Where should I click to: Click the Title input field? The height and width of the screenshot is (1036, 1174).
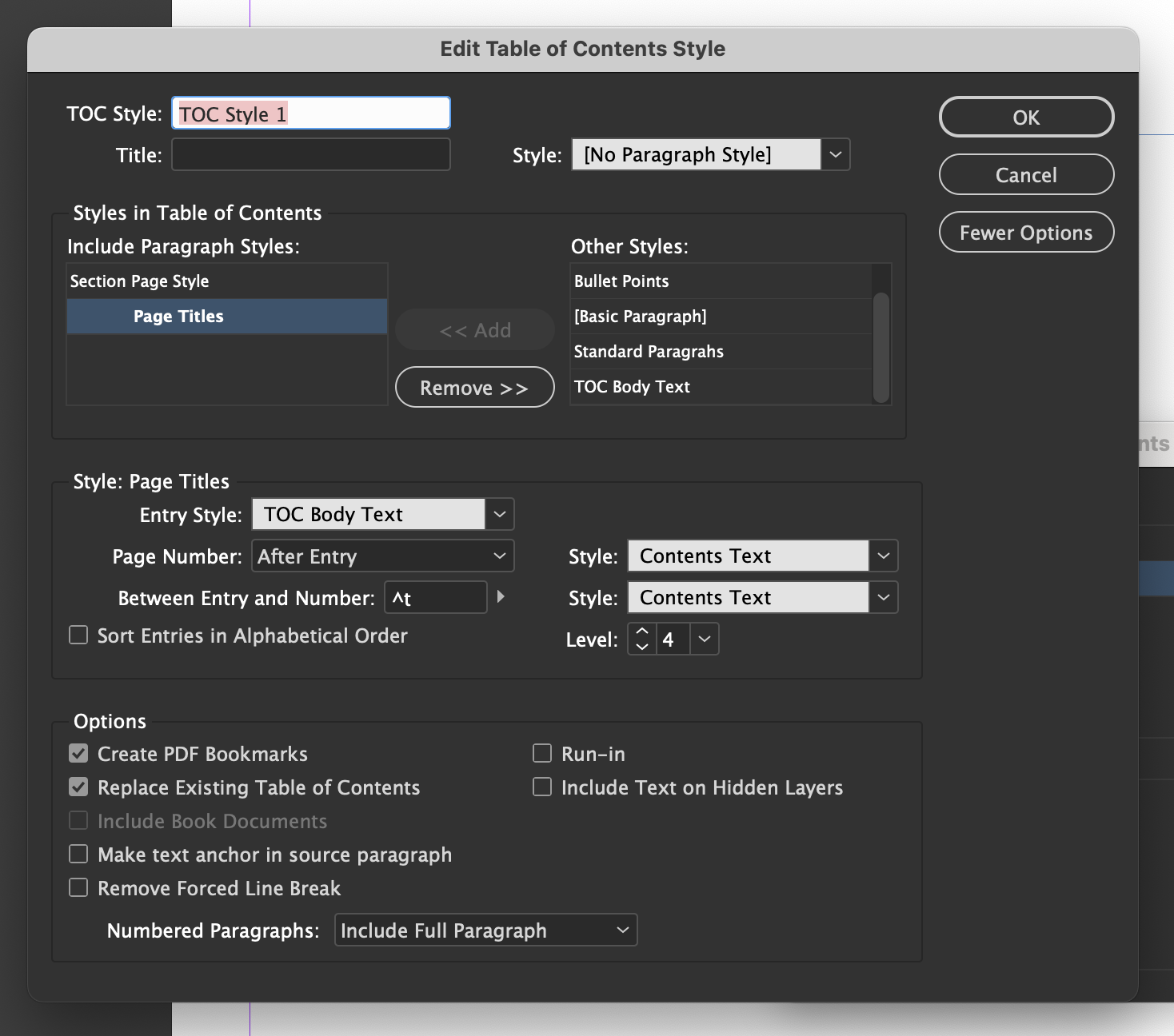coord(310,153)
